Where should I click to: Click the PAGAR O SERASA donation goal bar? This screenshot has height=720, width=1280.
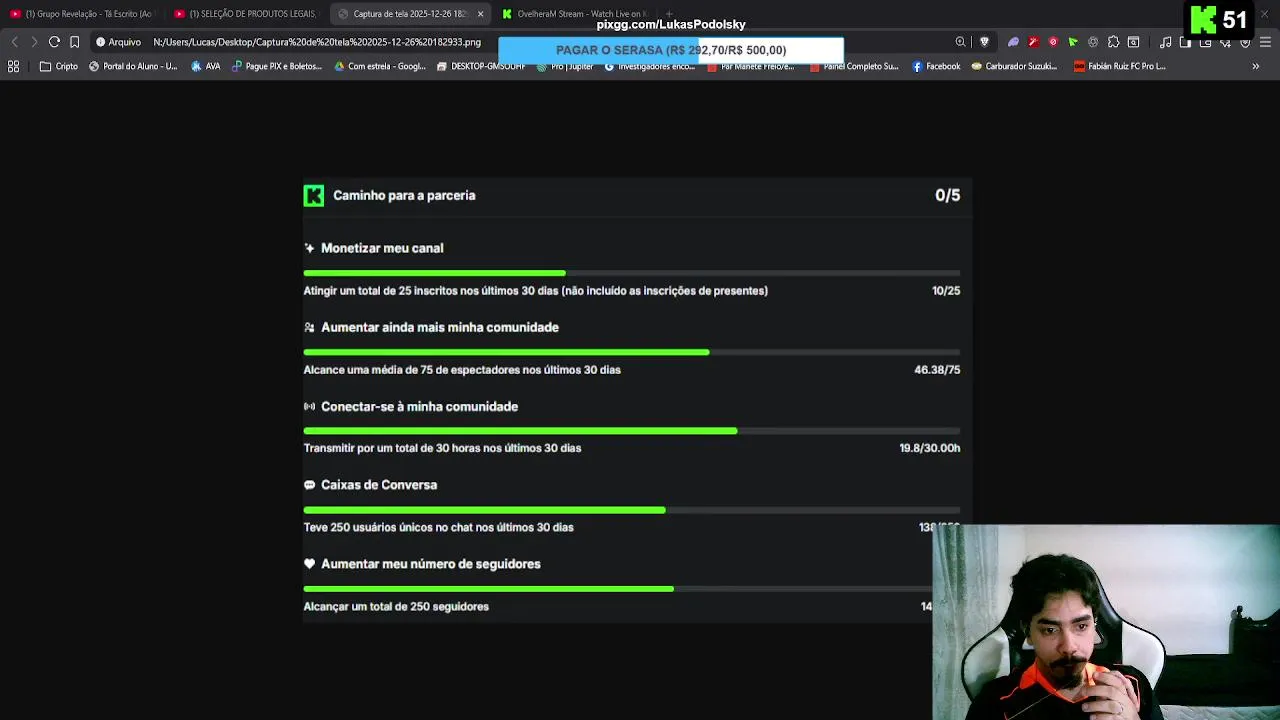(671, 50)
